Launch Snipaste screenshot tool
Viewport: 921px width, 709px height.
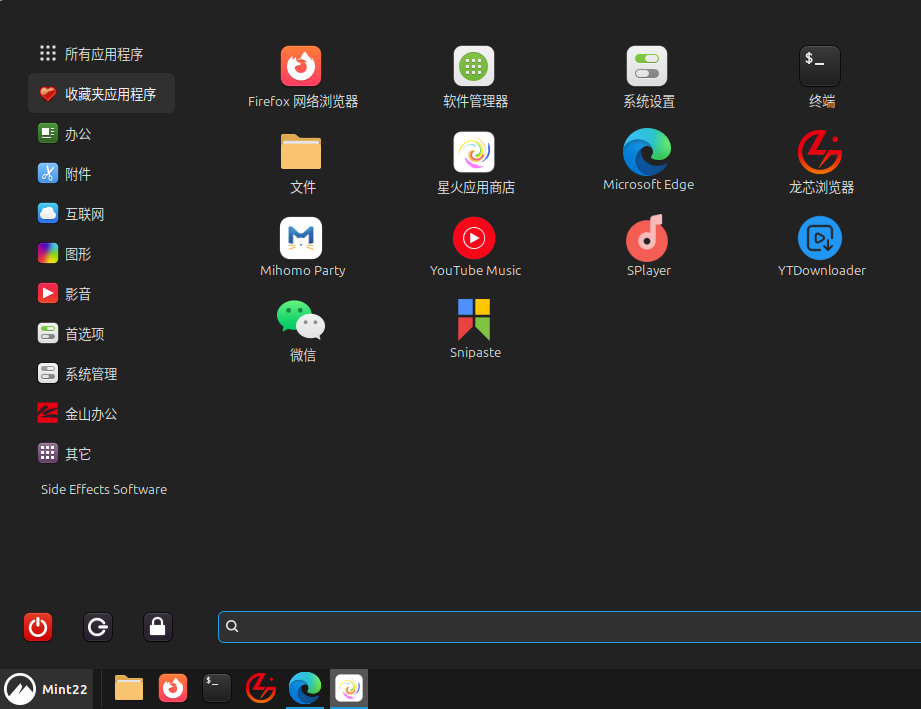475,329
